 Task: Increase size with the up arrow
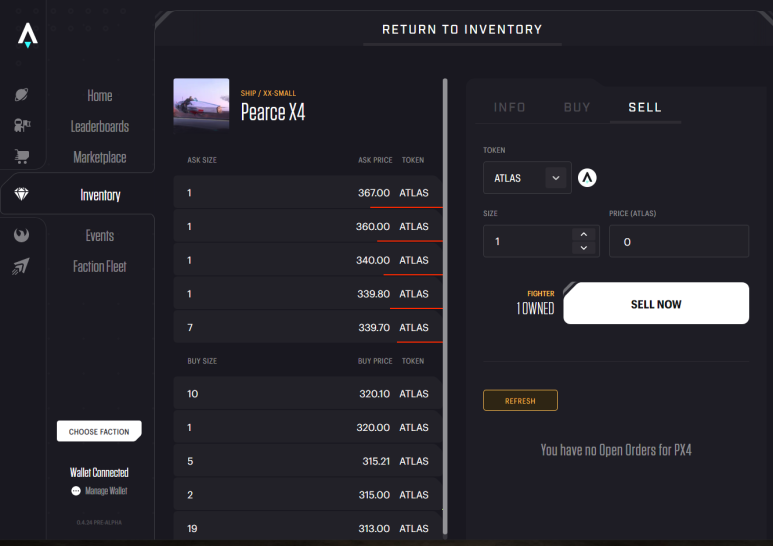pyautogui.click(x=584, y=234)
